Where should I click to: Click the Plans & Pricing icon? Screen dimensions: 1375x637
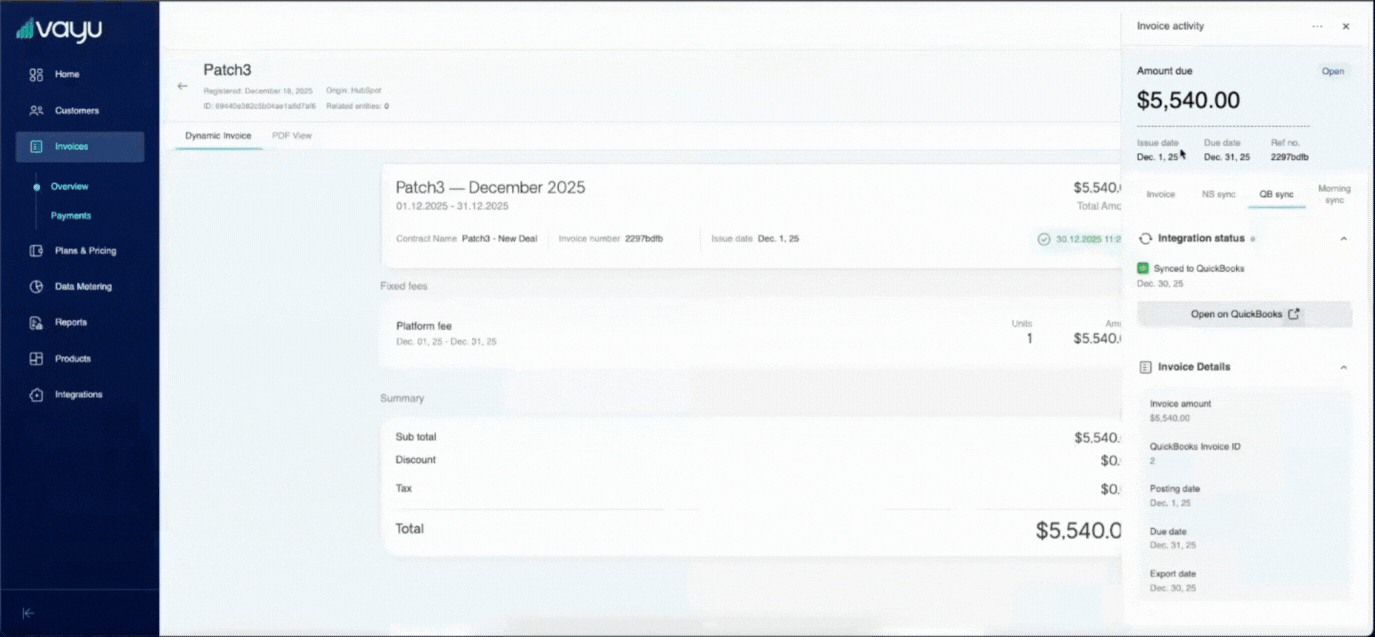[36, 251]
